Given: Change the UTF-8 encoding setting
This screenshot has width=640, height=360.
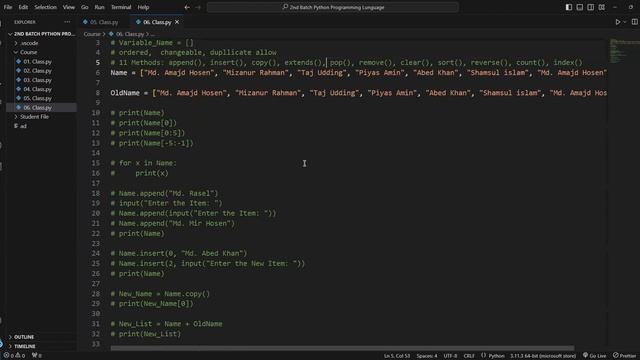Looking at the screenshot, I should [450, 356].
